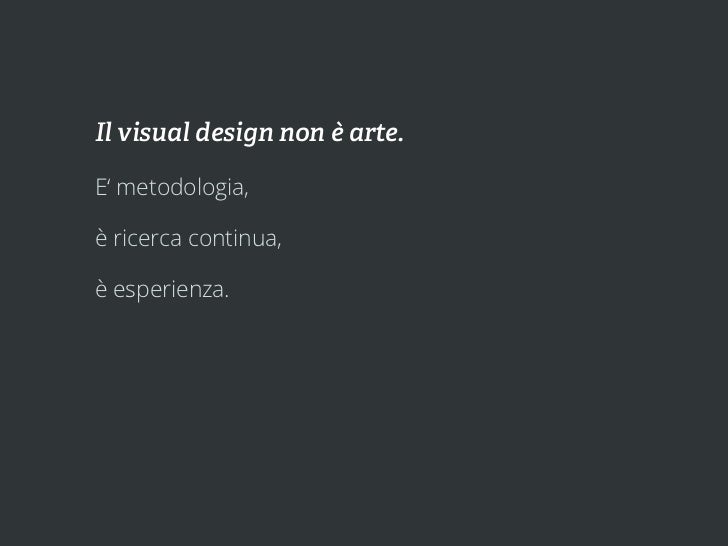Select the word "visual" in the headline

(x=153, y=132)
